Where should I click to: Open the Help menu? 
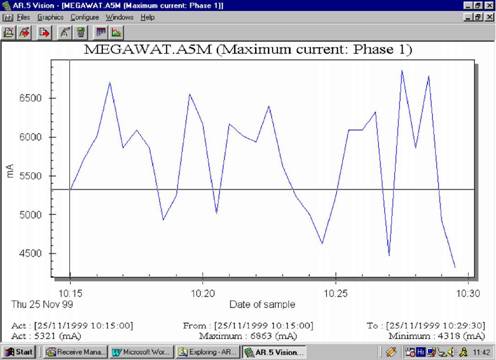(x=147, y=17)
